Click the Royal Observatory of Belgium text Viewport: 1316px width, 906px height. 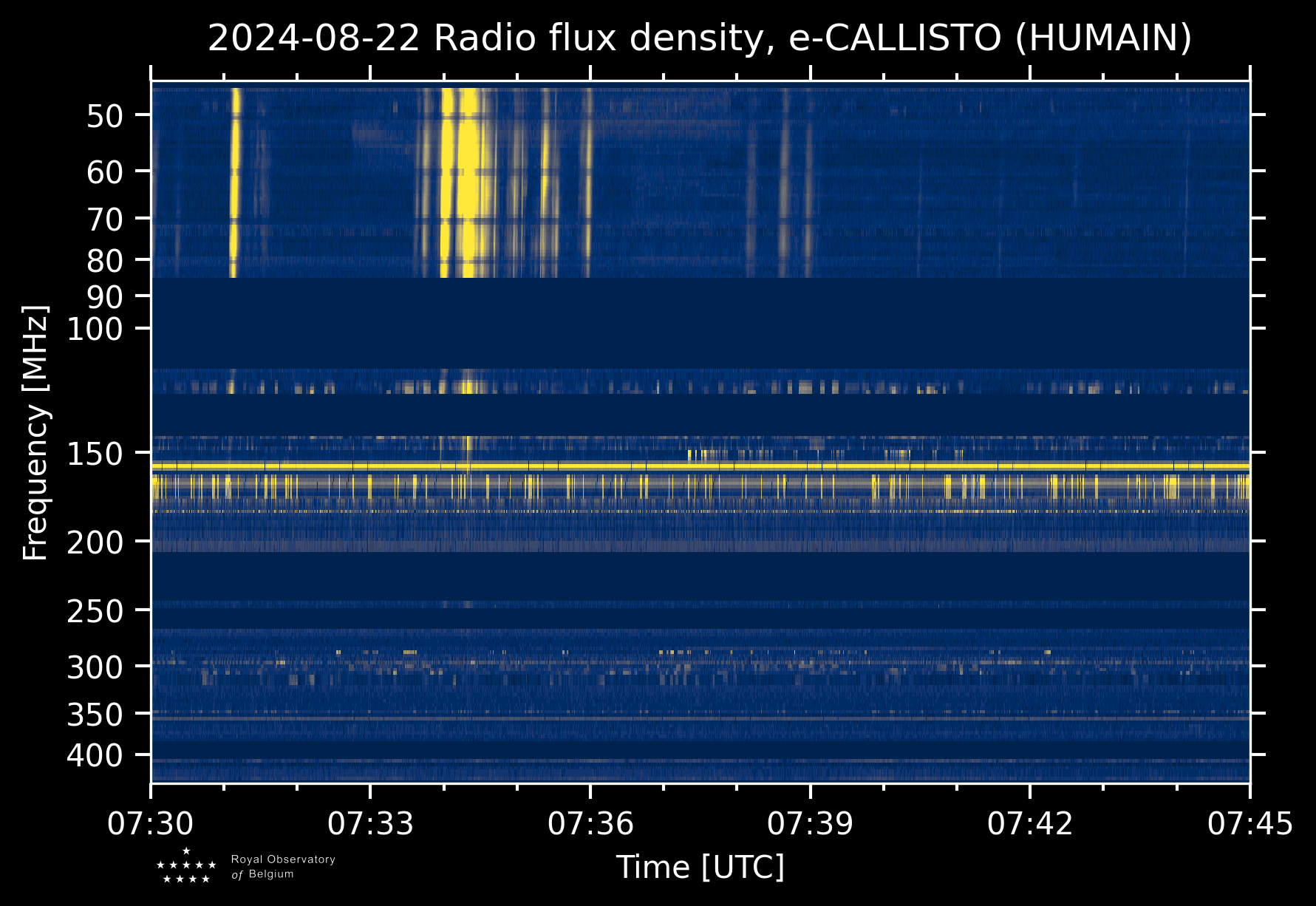click(x=283, y=867)
